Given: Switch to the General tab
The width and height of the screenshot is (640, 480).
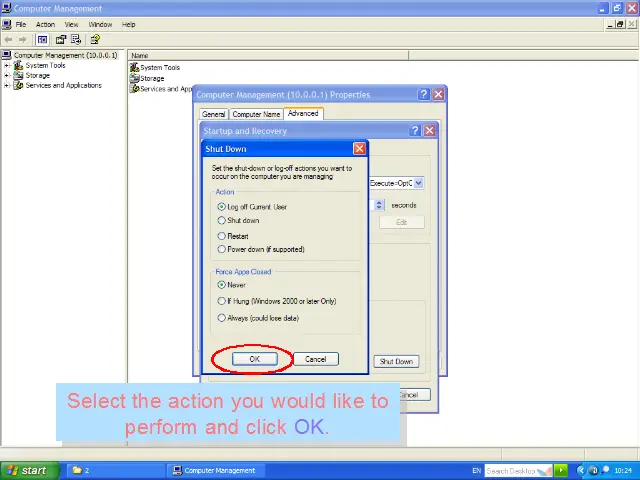Looking at the screenshot, I should (x=213, y=114).
